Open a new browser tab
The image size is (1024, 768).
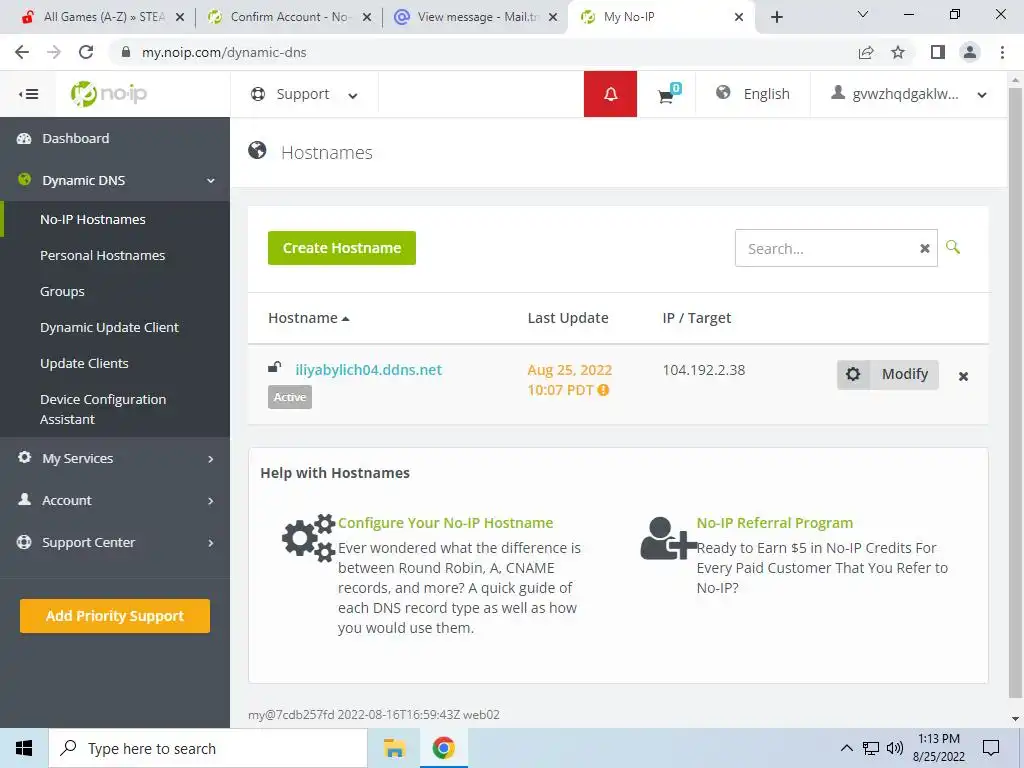coord(776,17)
